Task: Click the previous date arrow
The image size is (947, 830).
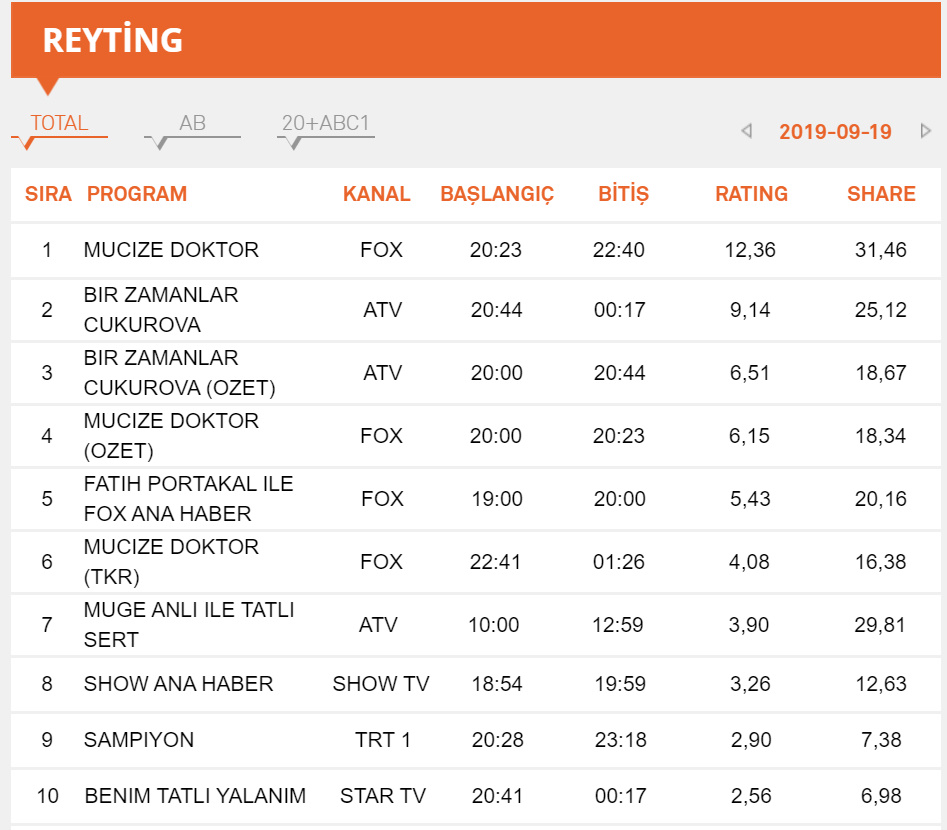Action: [x=746, y=131]
